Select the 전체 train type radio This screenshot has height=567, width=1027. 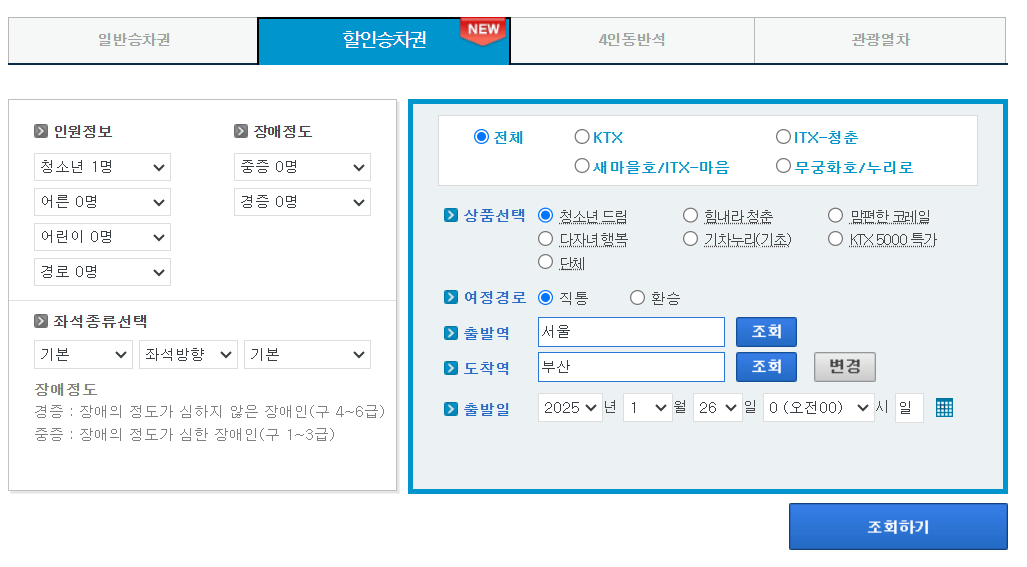[481, 137]
